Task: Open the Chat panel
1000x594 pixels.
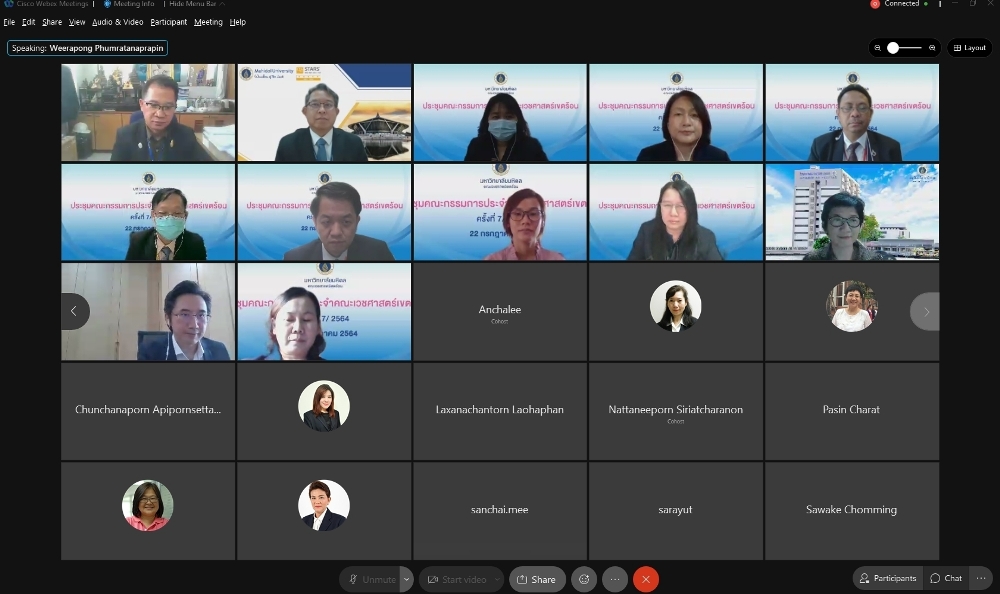Action: [x=946, y=578]
